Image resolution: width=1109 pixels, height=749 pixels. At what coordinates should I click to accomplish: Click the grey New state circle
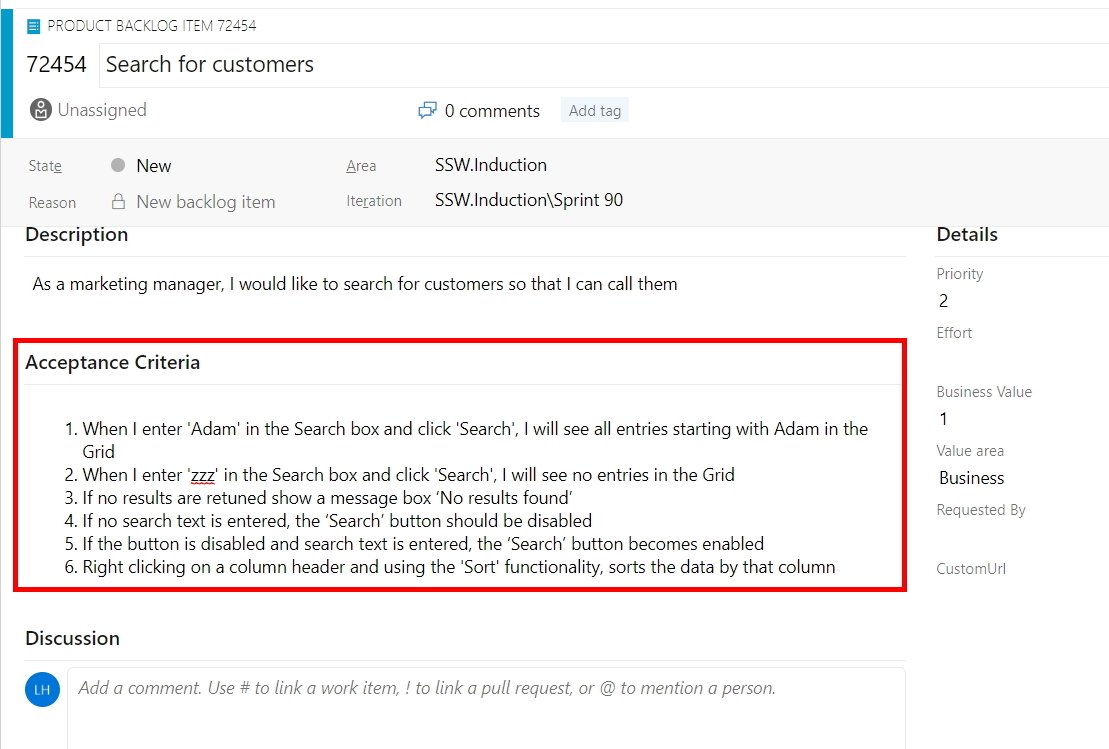pos(118,166)
